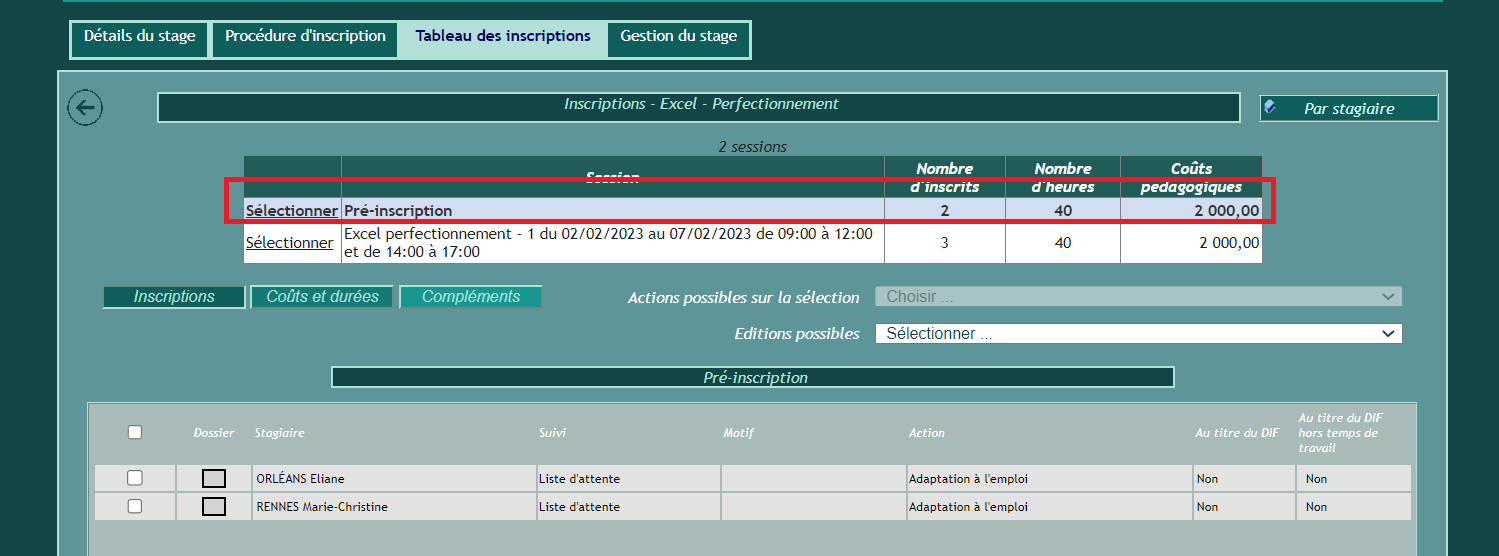
Task: Display the Compléments view
Action: tap(471, 297)
